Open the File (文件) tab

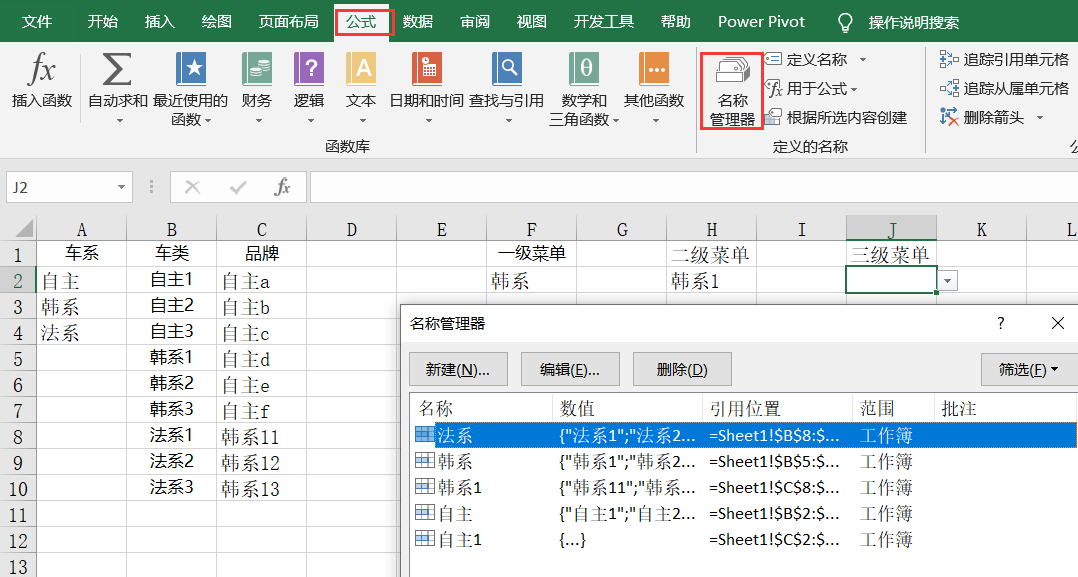tap(36, 22)
